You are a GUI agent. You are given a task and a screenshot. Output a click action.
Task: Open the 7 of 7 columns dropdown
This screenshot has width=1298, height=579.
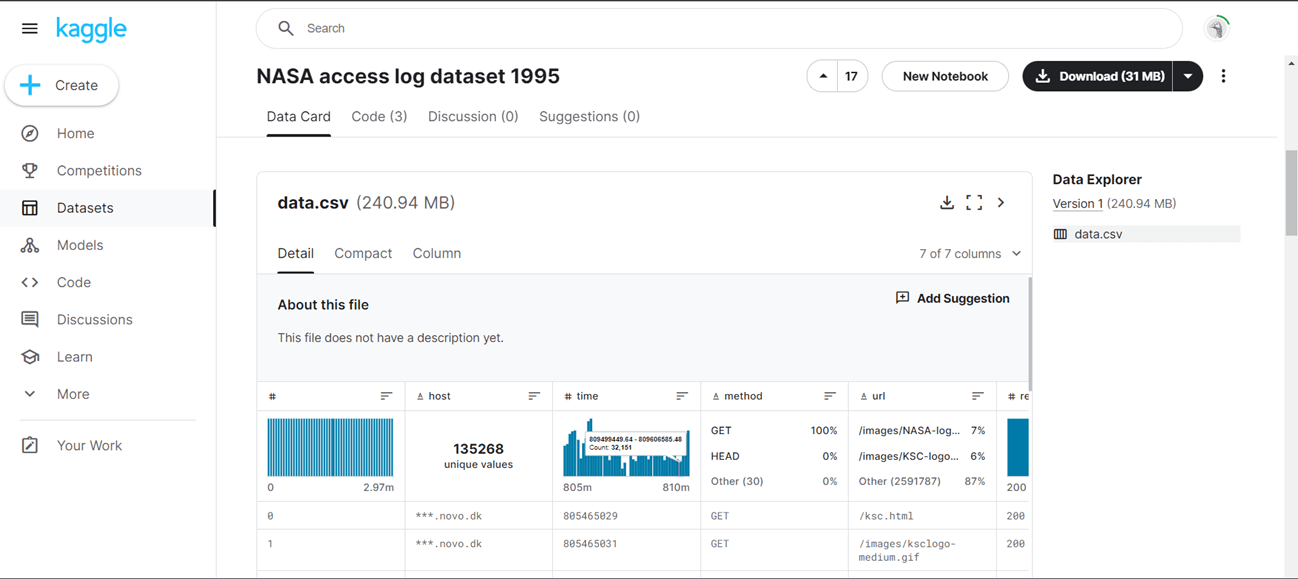(x=970, y=254)
